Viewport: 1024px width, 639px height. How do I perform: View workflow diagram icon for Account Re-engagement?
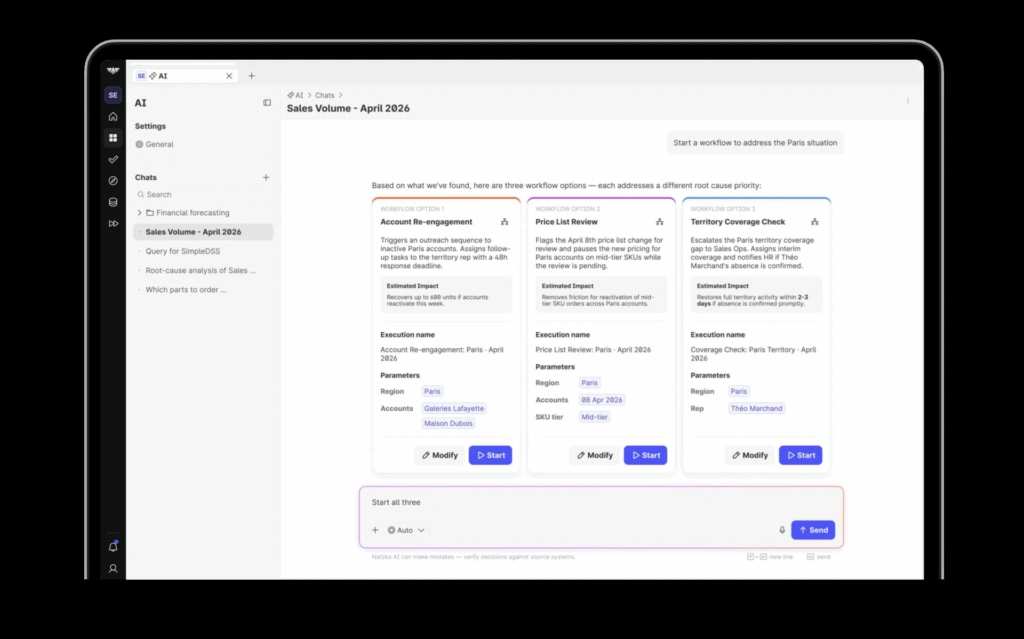[x=504, y=221]
